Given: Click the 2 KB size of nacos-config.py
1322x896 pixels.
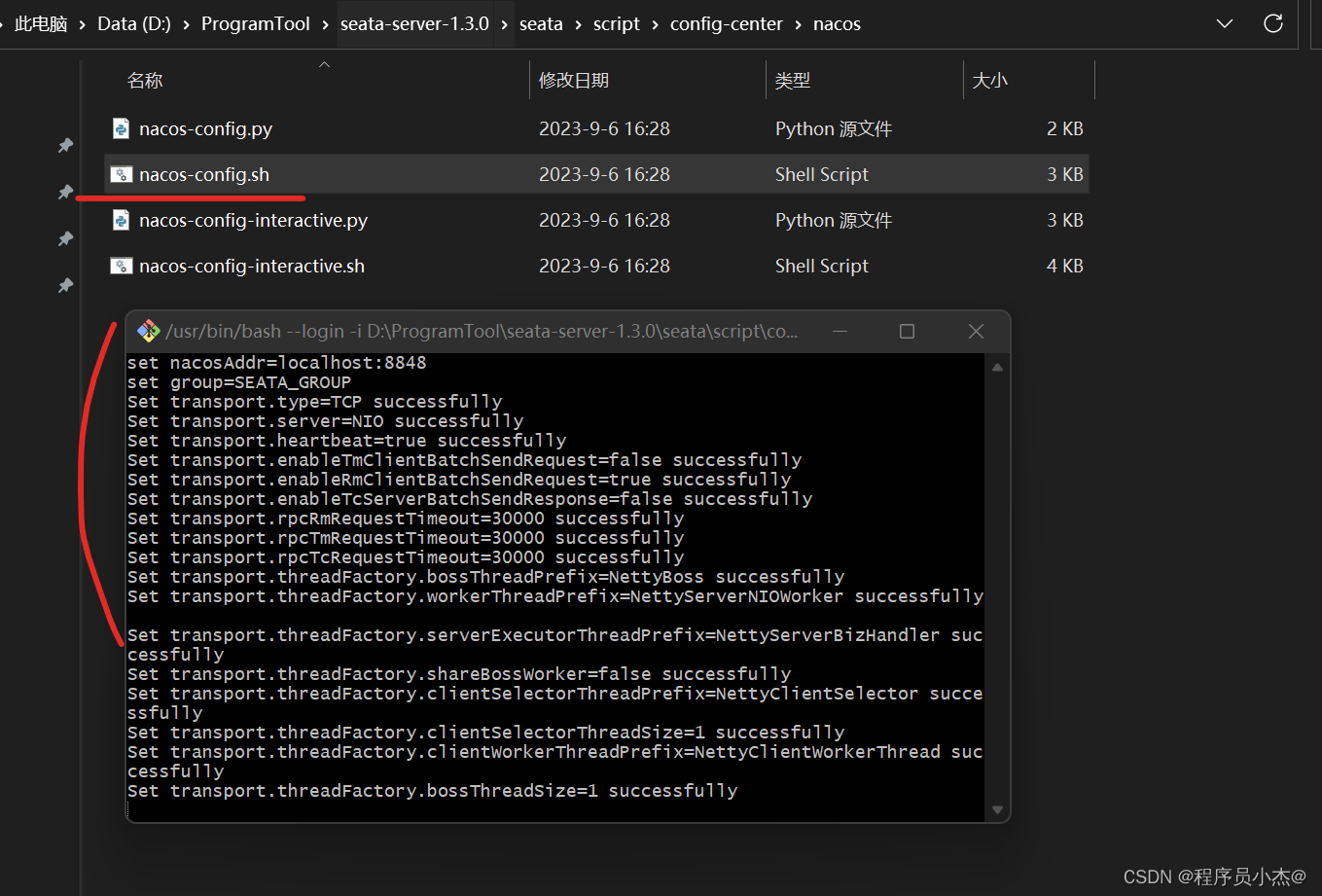Looking at the screenshot, I should point(1065,128).
